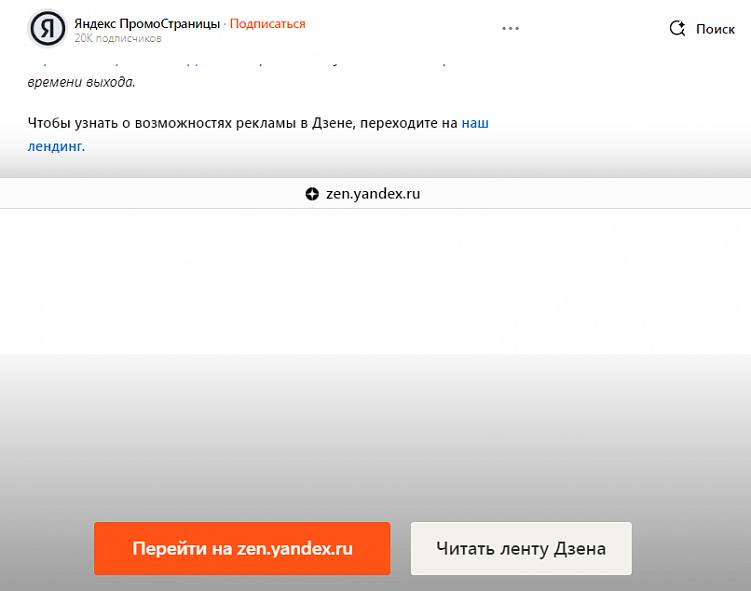751x591 pixels.
Task: Open the zen.yandex.ru link bar
Action: click(376, 193)
